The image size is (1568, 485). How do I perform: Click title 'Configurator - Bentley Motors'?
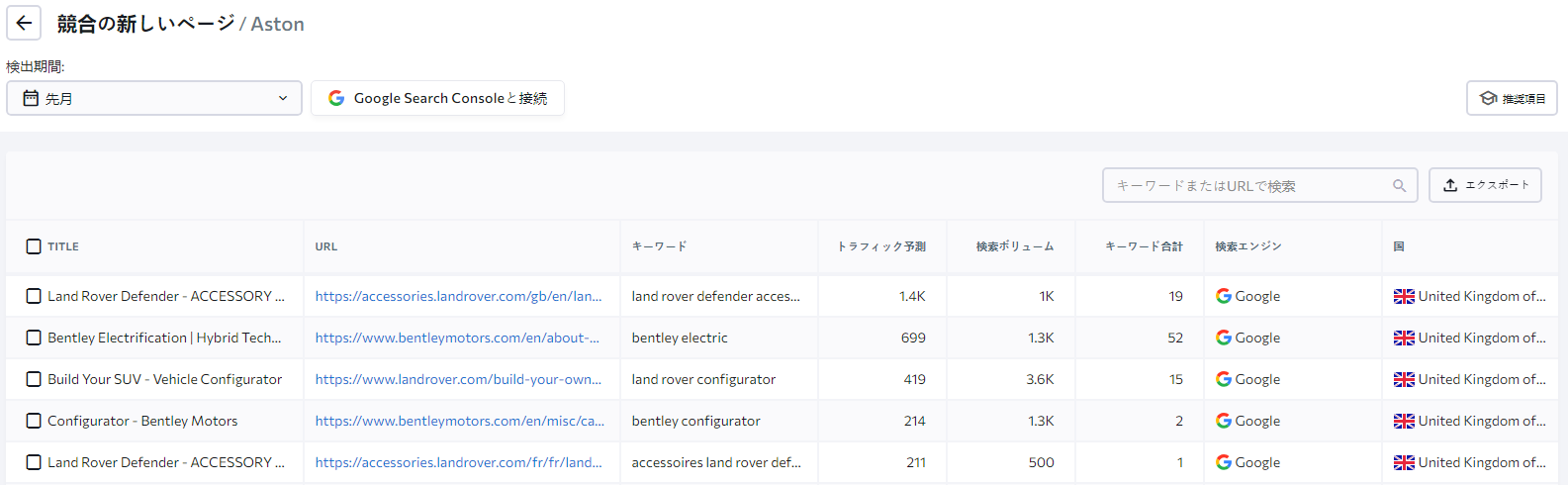142,421
